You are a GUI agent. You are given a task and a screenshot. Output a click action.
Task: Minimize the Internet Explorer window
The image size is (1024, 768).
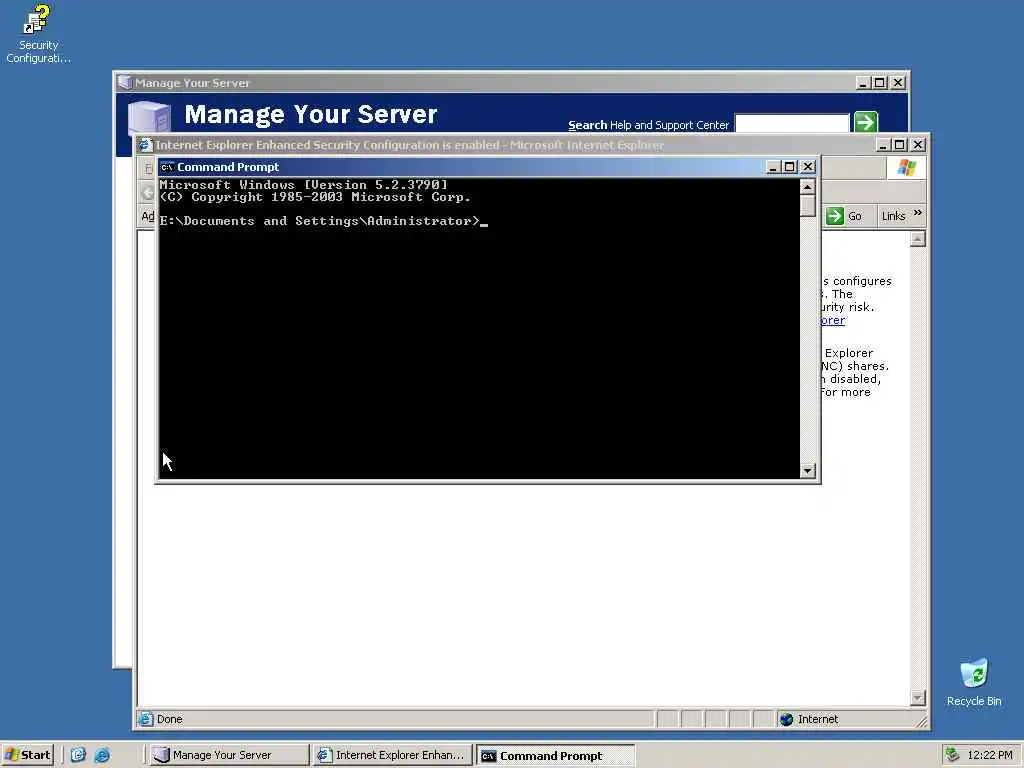(x=883, y=145)
